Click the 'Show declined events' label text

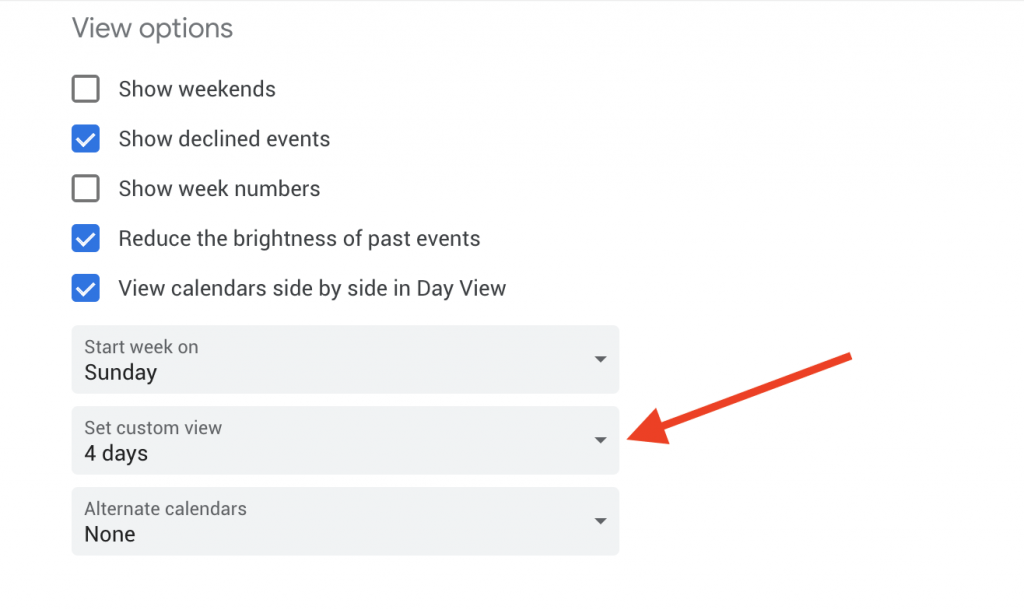tap(224, 139)
